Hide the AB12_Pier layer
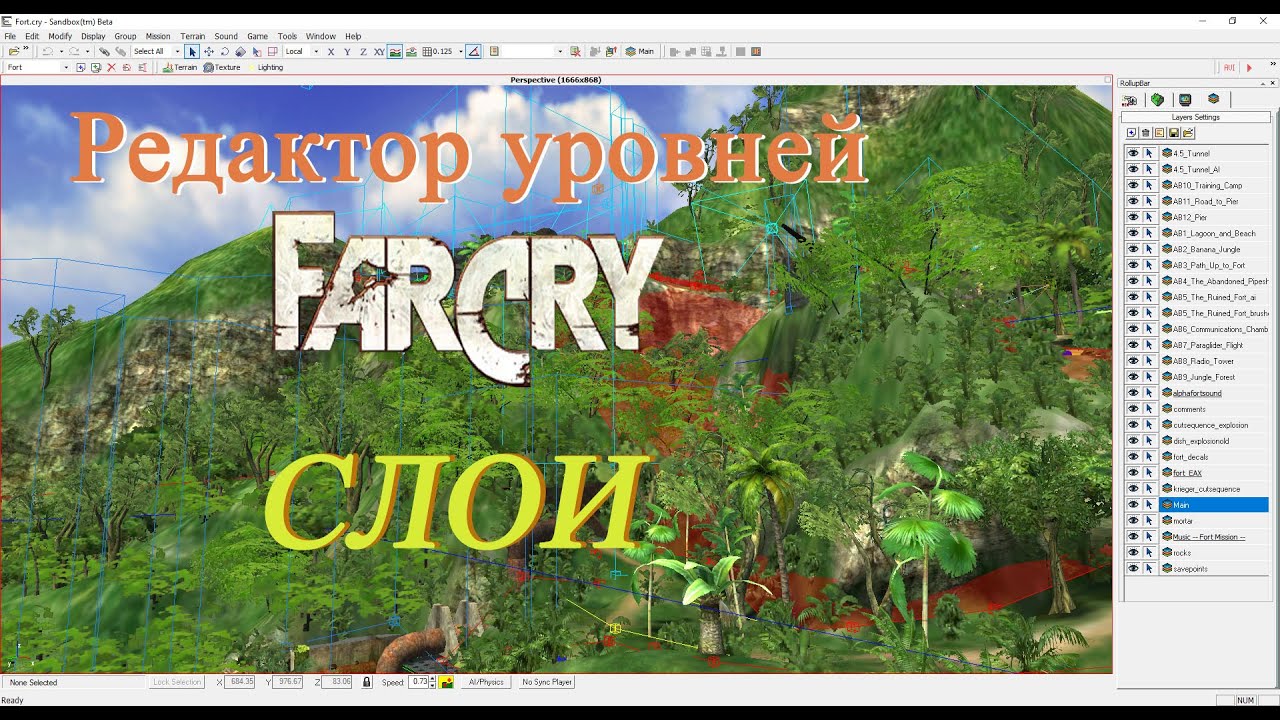 [x=1133, y=217]
